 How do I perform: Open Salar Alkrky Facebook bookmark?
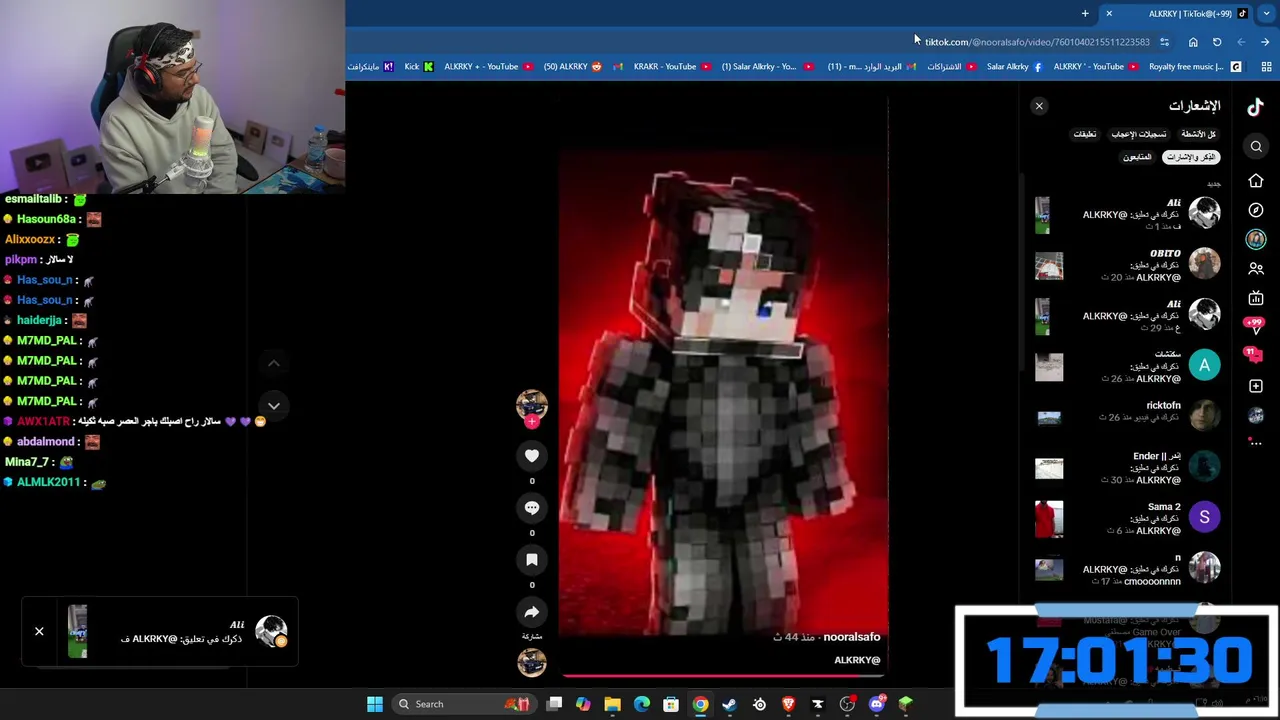coord(1014,67)
